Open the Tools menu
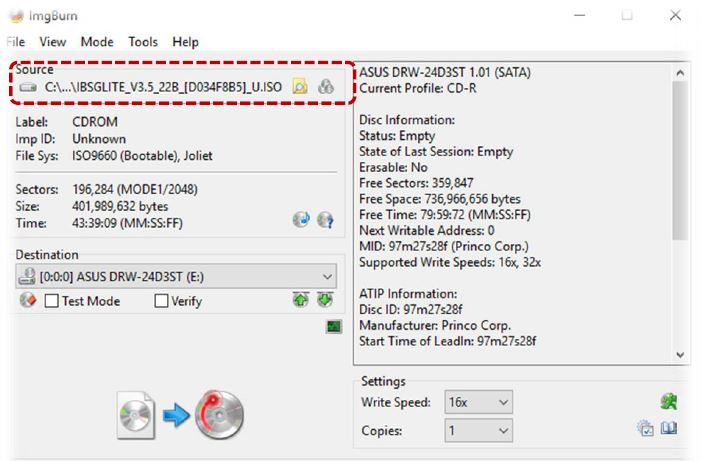 point(143,42)
